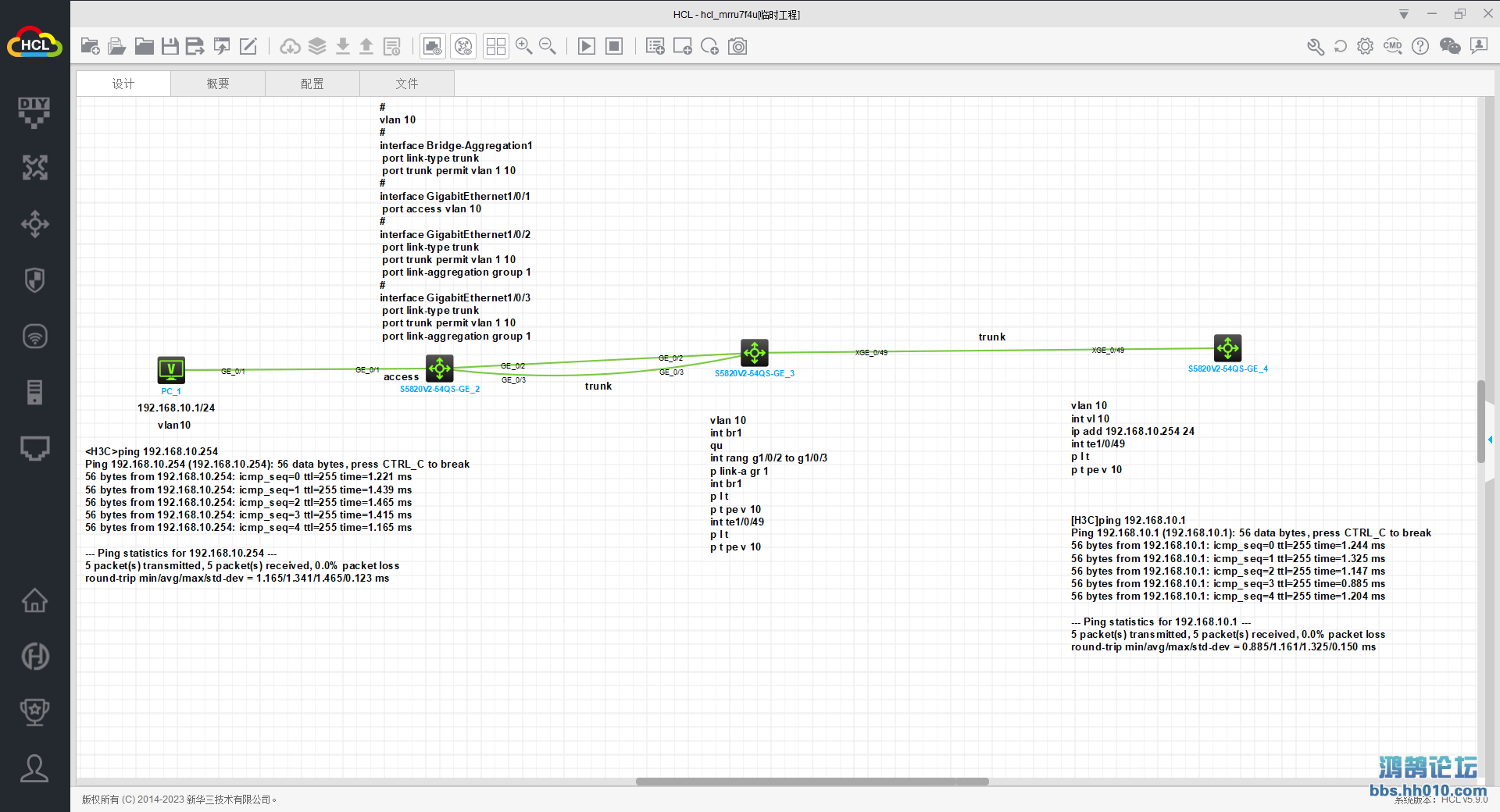Open the CMD command search icon

tap(1393, 46)
